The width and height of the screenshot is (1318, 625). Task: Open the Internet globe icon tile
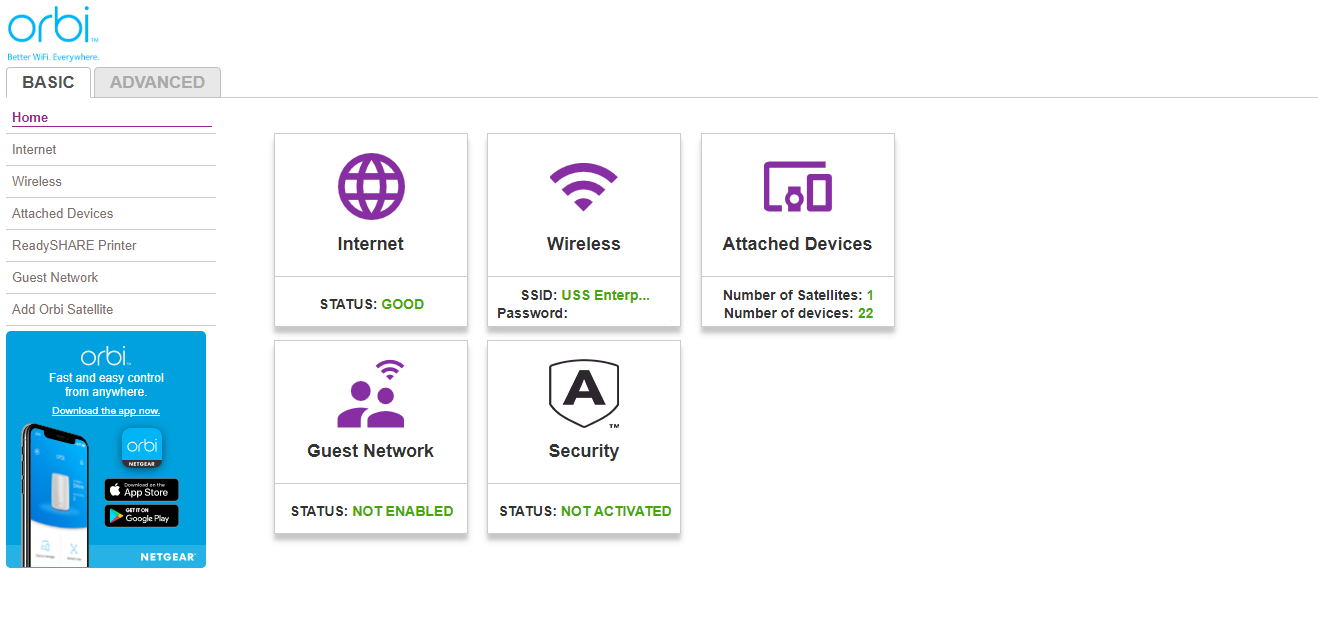371,186
